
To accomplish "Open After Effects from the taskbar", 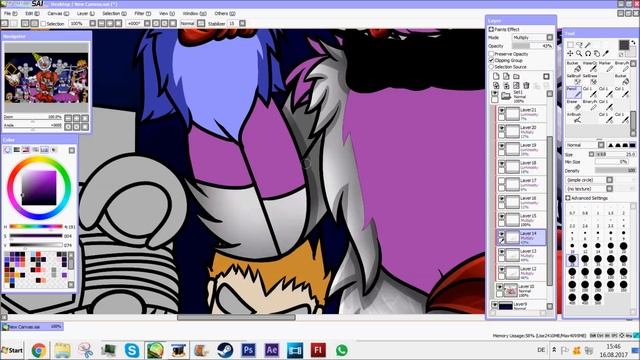I will (271, 350).
